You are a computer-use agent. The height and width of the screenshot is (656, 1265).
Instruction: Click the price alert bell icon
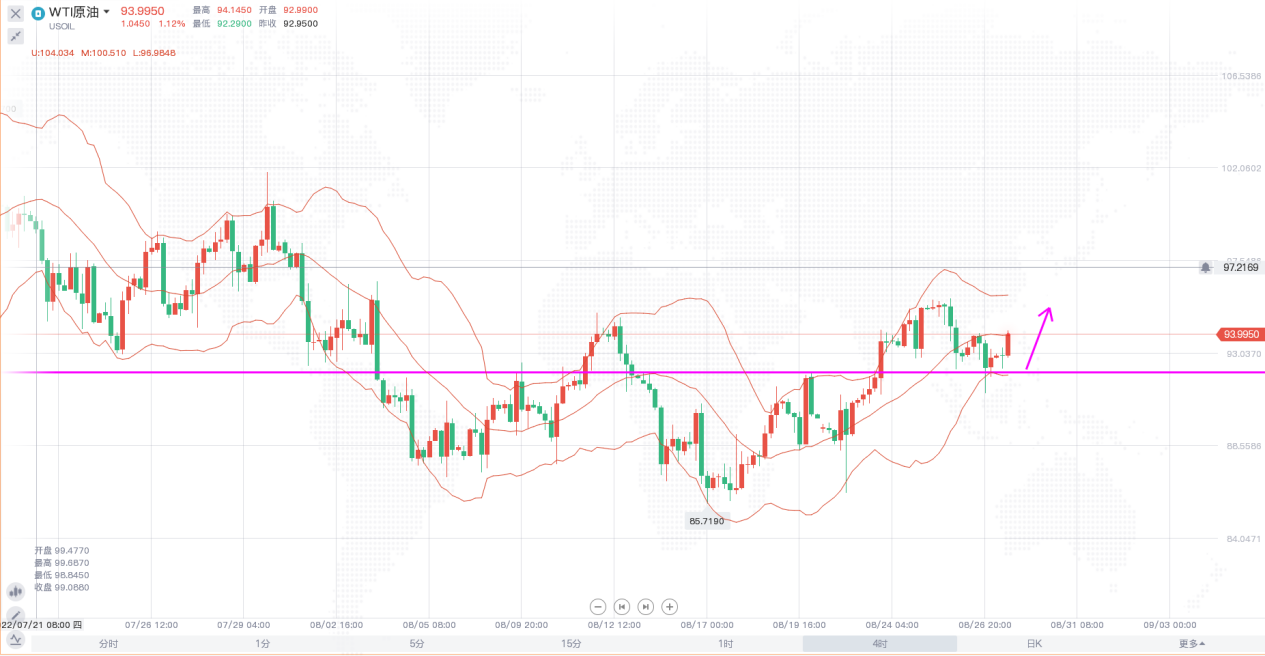click(1206, 267)
